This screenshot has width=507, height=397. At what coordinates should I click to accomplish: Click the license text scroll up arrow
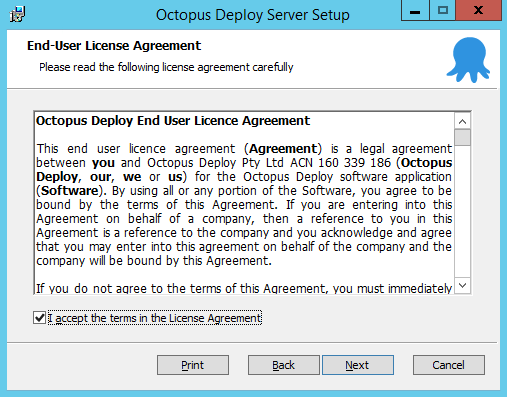point(462,121)
